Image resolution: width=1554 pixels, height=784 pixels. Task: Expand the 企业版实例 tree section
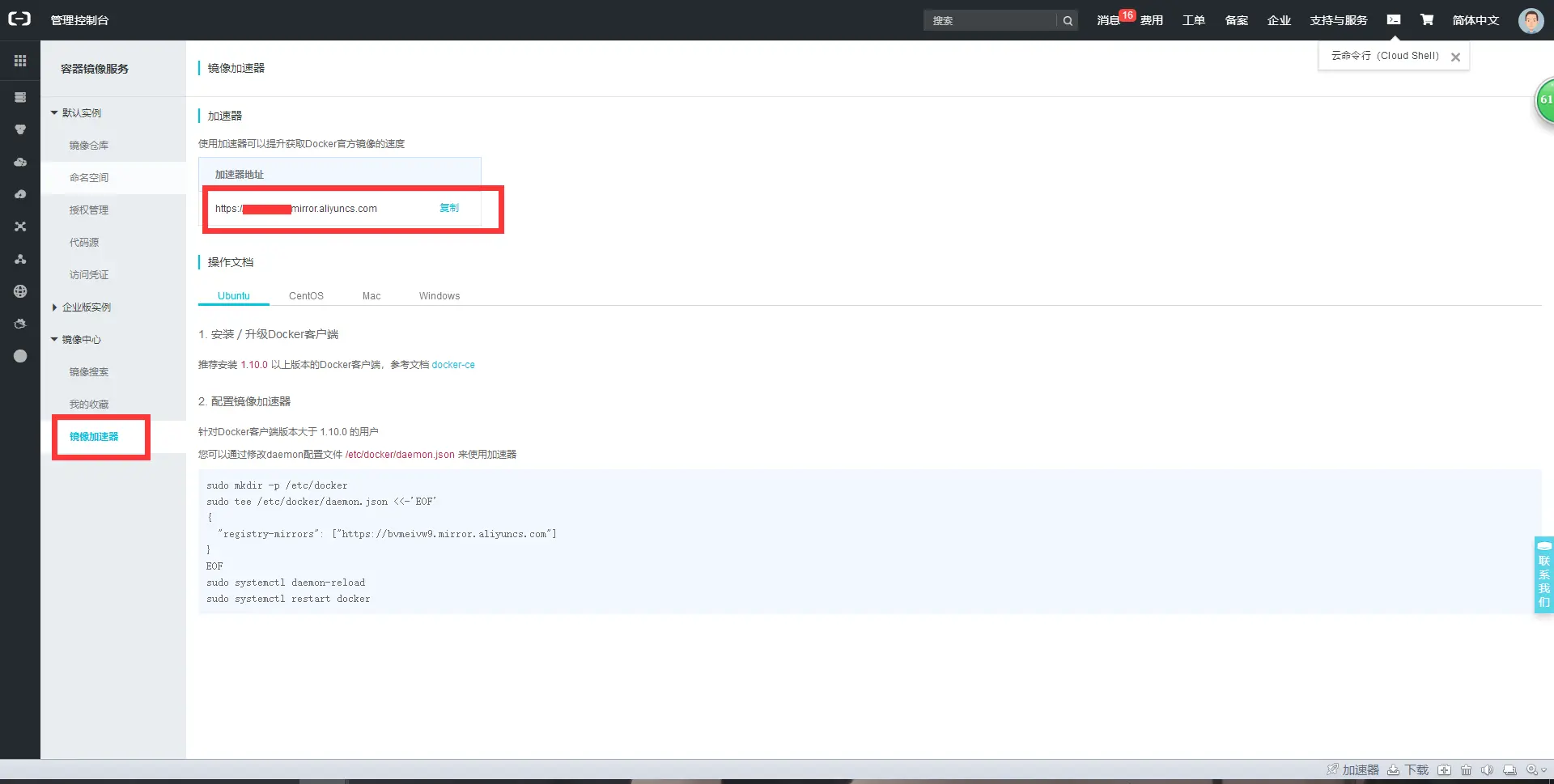point(54,307)
